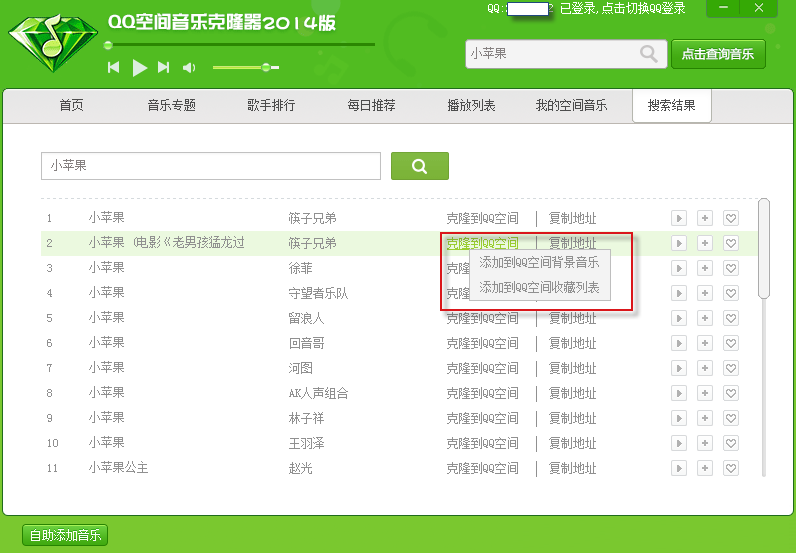Viewport: 796px width, 553px height.
Task: Skip to the next track
Action: point(163,67)
